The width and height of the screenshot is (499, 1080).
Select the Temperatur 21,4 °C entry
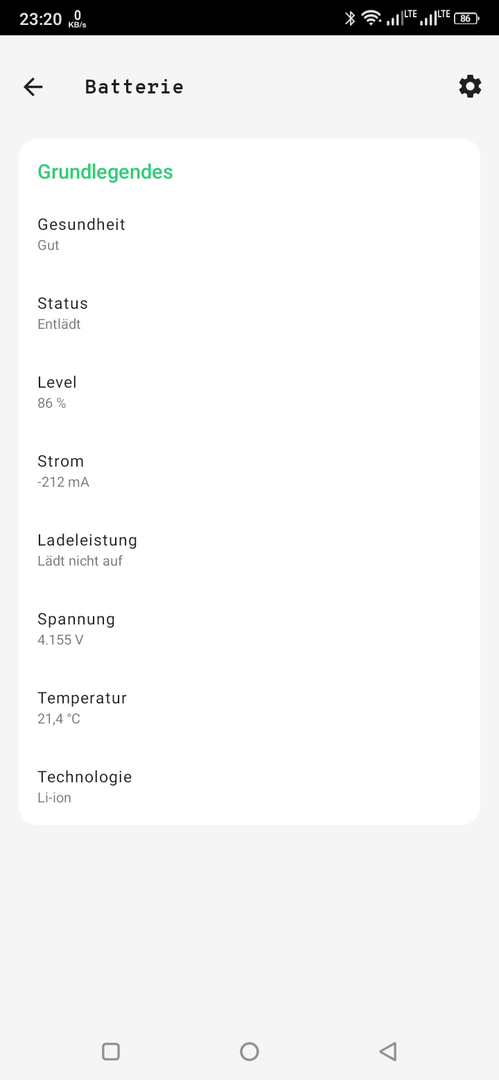(x=250, y=708)
